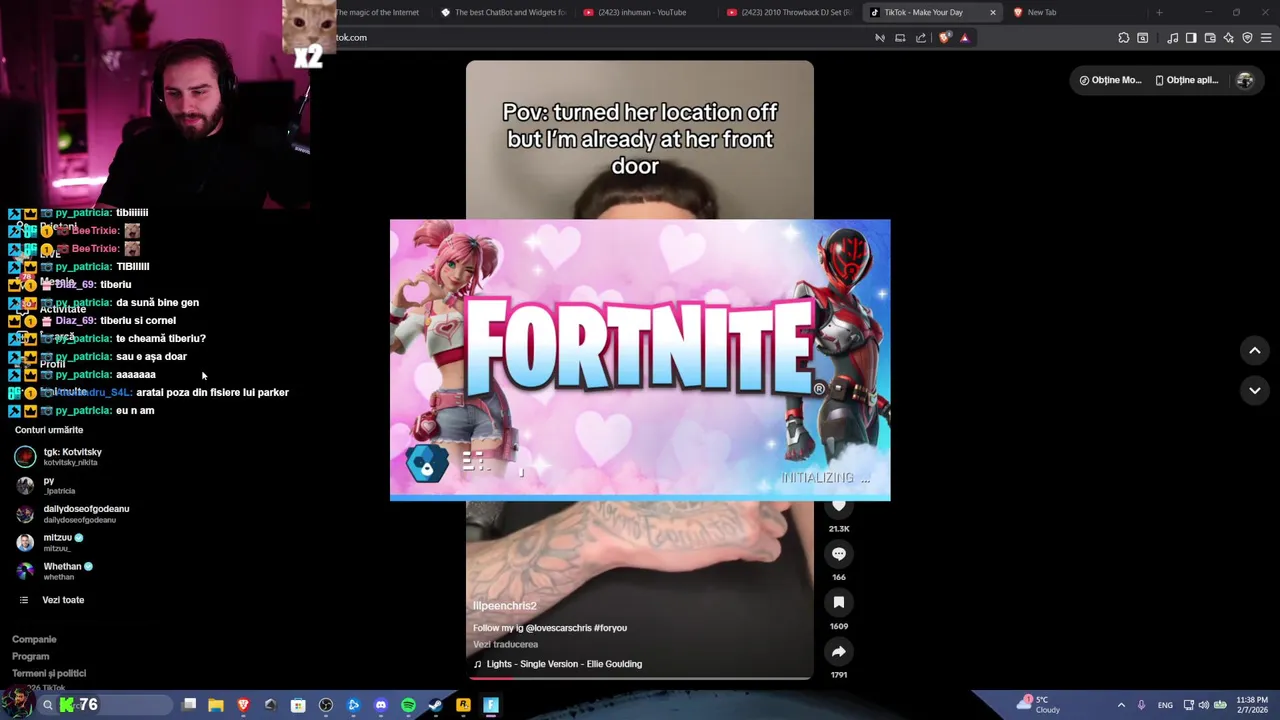
Task: Open the clock showing 11:38 PM
Action: click(1252, 705)
